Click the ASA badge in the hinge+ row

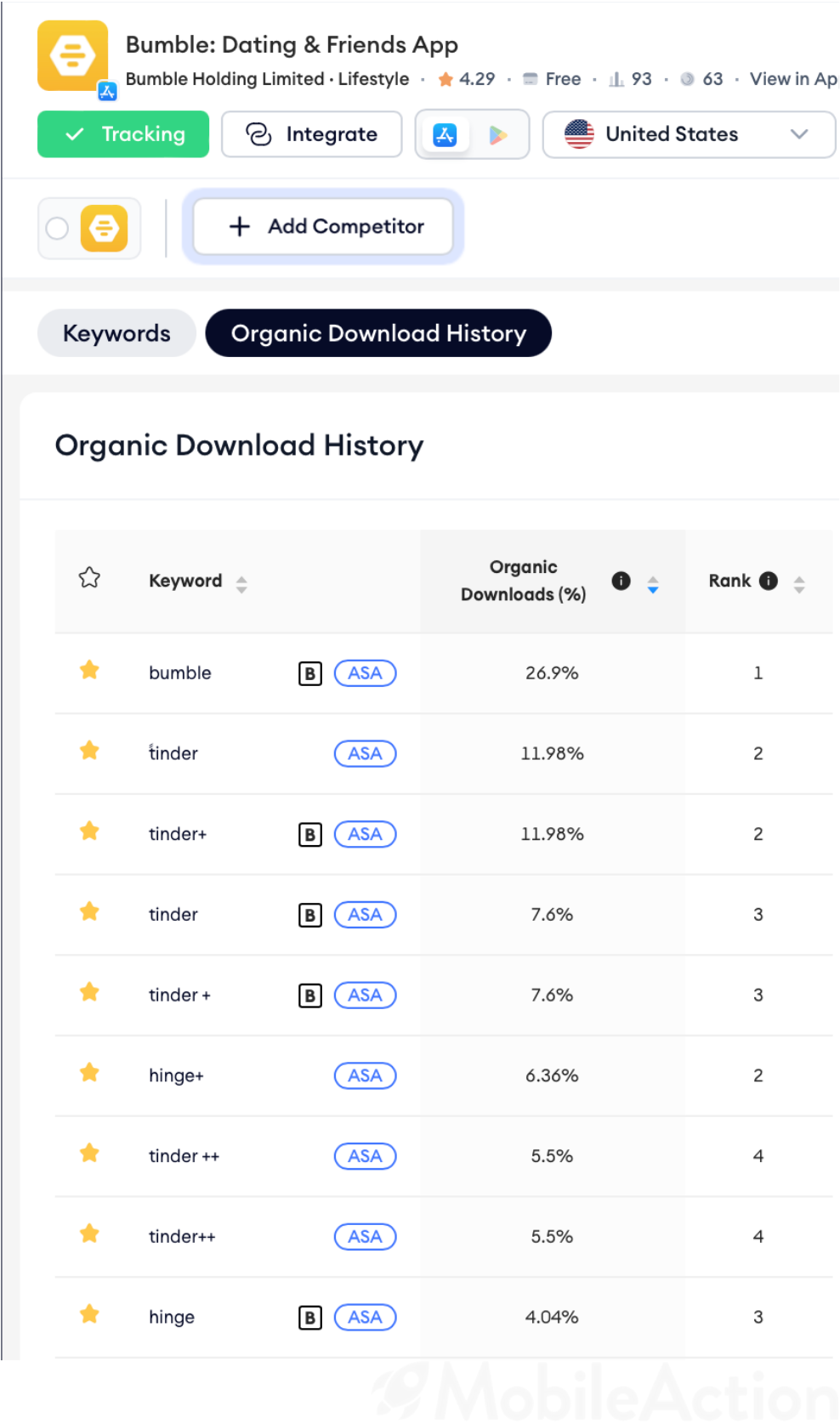point(366,1076)
